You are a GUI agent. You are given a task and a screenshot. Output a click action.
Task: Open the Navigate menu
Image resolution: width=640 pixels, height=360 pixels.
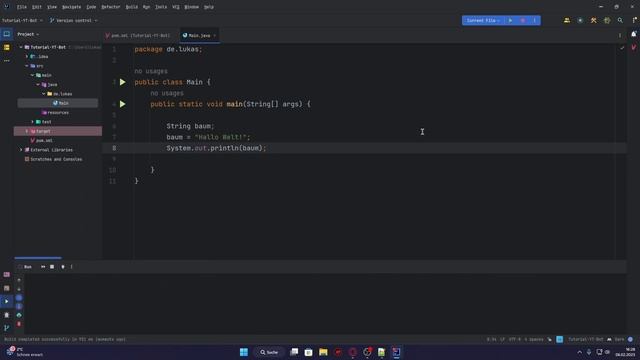(71, 7)
